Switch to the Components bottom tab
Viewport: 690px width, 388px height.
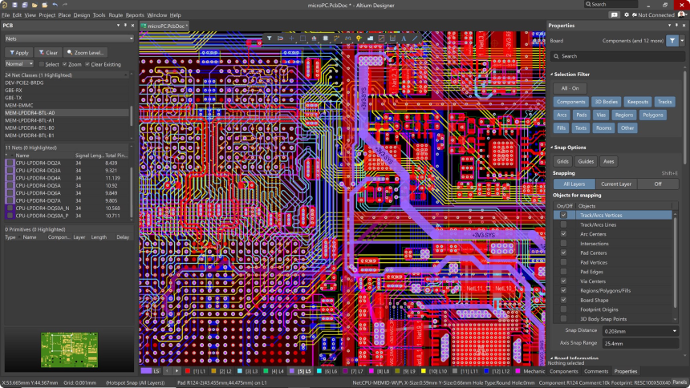[564, 371]
